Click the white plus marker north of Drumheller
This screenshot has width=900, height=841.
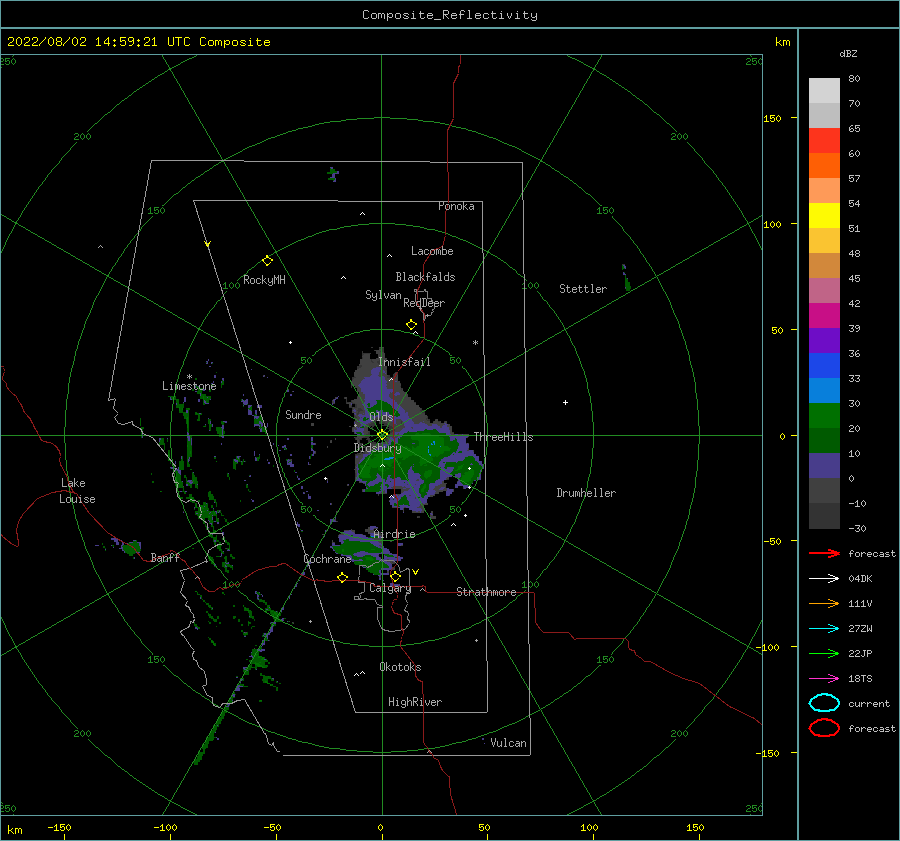click(565, 402)
